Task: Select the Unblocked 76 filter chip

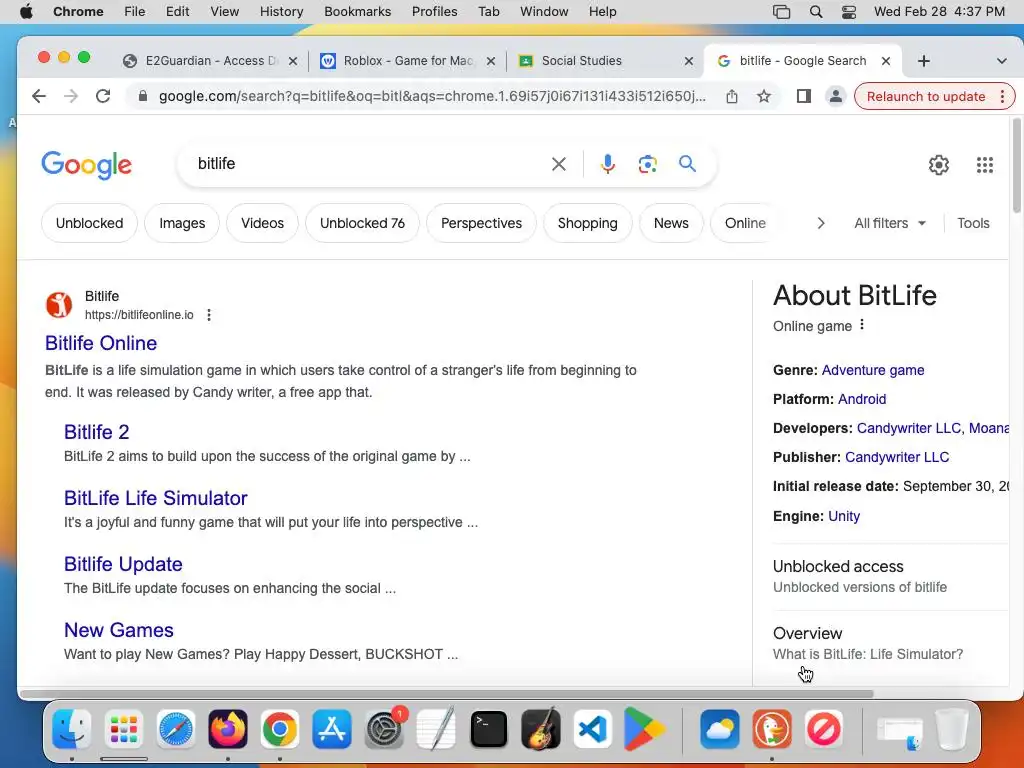Action: pos(362,223)
